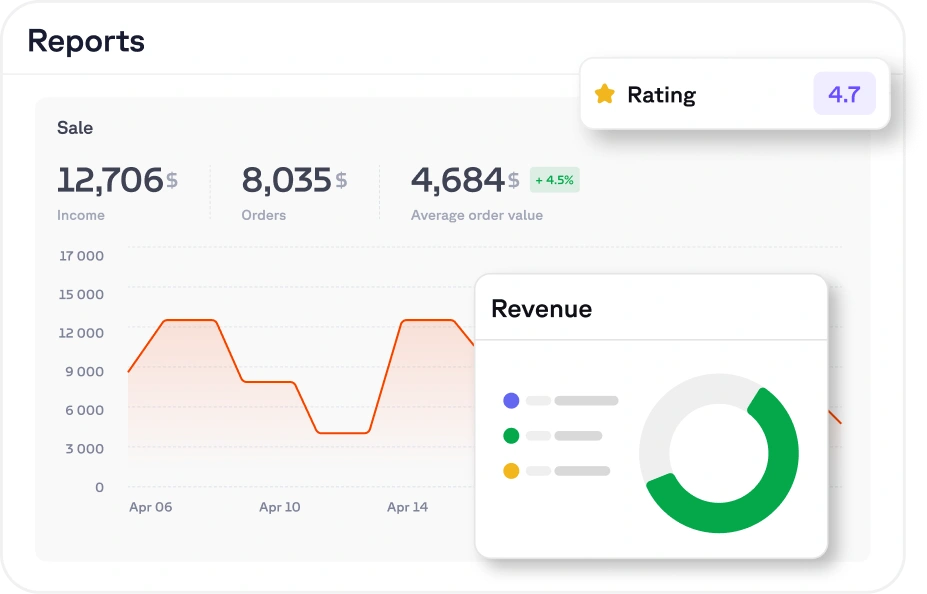Click the Sale section title

75,128
